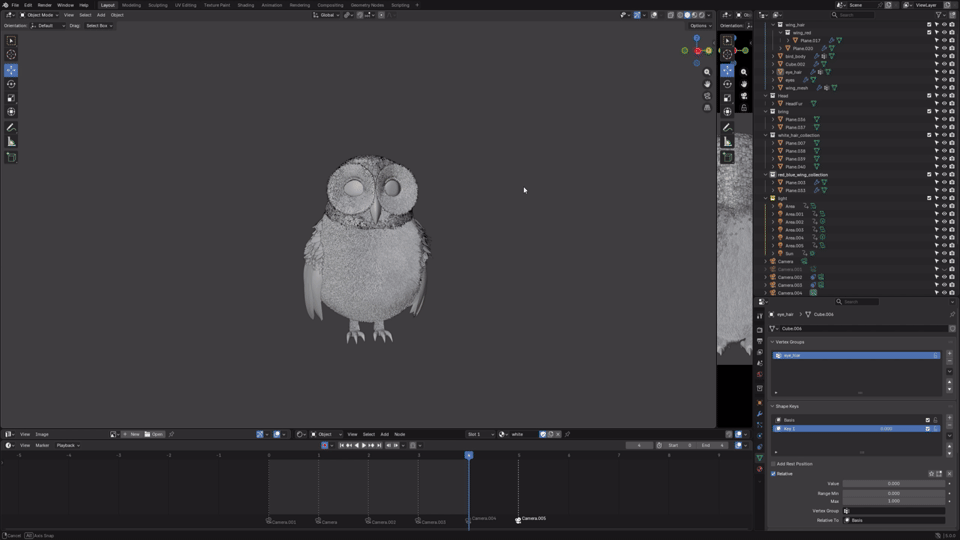Open the Slot 1 dropdown in node editor
Screen dimensions: 960x540
(481, 434)
